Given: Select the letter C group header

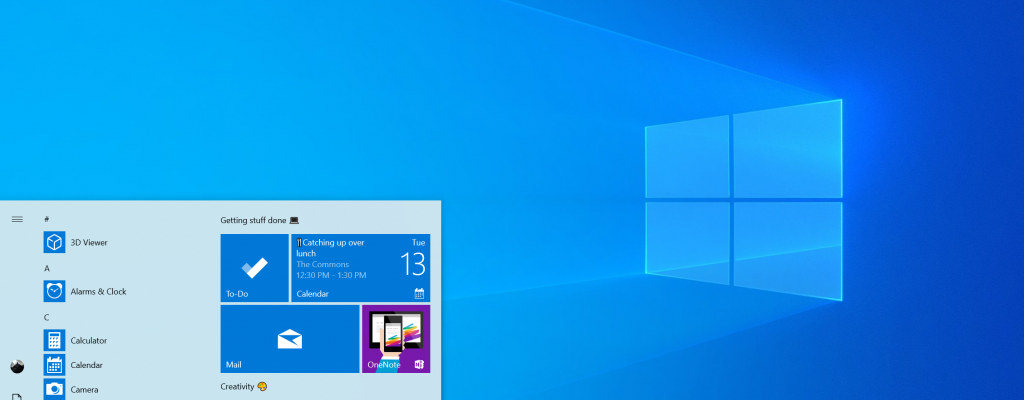Looking at the screenshot, I should (46, 317).
